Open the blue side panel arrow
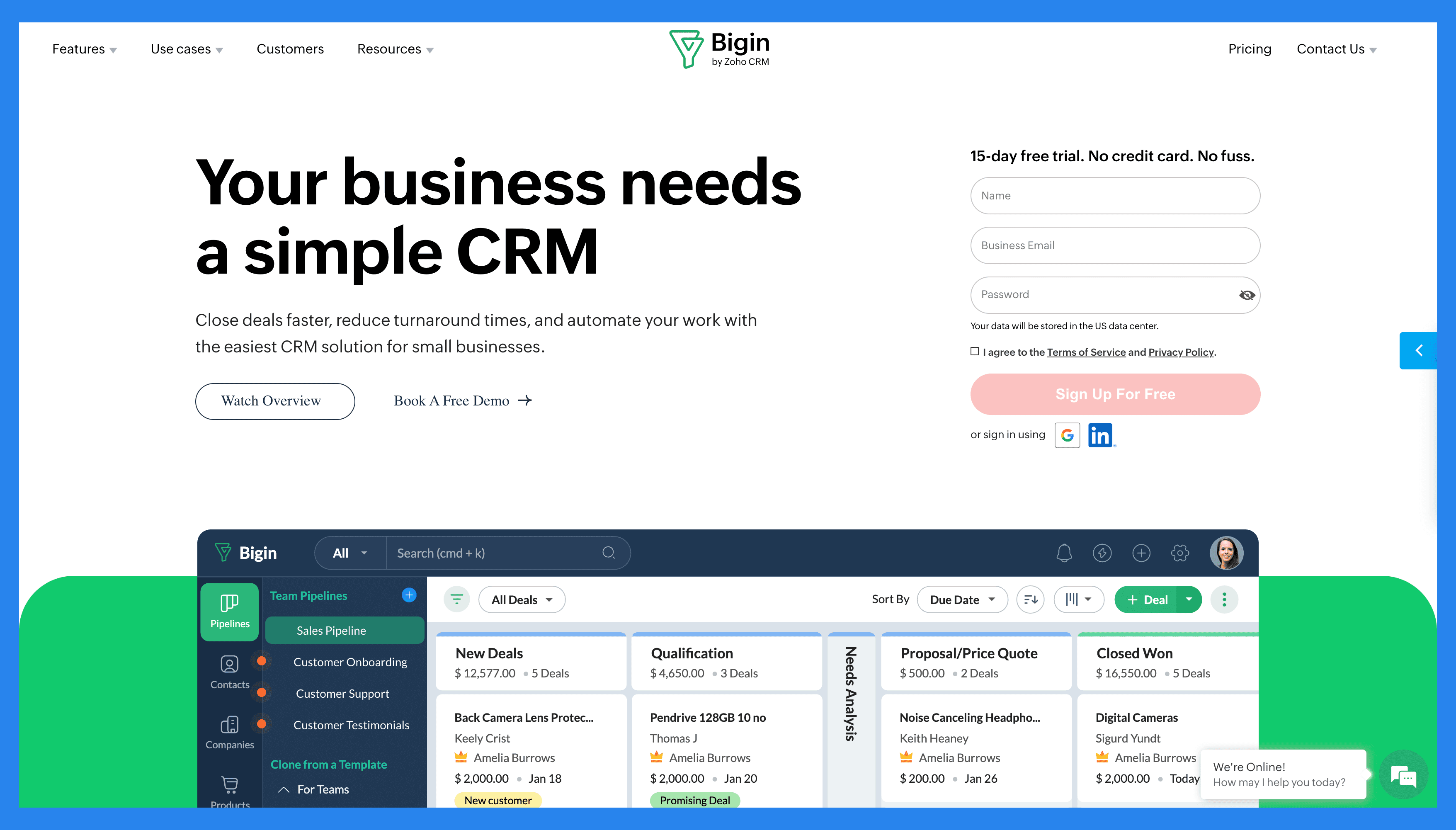 point(1418,351)
